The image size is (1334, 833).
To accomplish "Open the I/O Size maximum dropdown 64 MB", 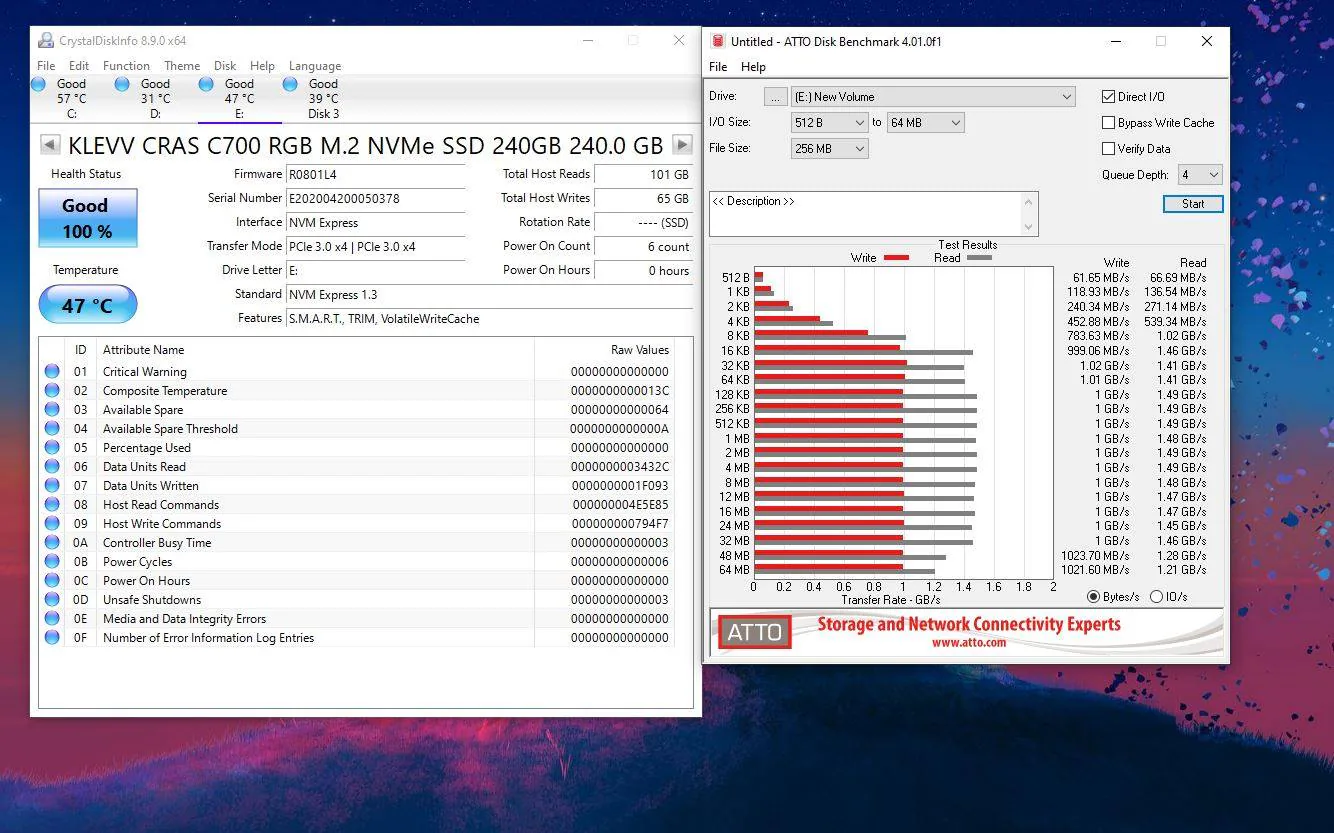I will (x=925, y=123).
